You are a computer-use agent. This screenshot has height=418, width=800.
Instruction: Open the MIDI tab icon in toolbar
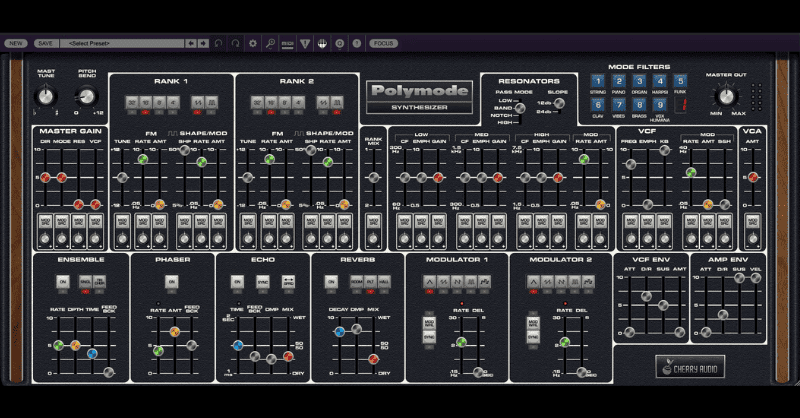[288, 43]
